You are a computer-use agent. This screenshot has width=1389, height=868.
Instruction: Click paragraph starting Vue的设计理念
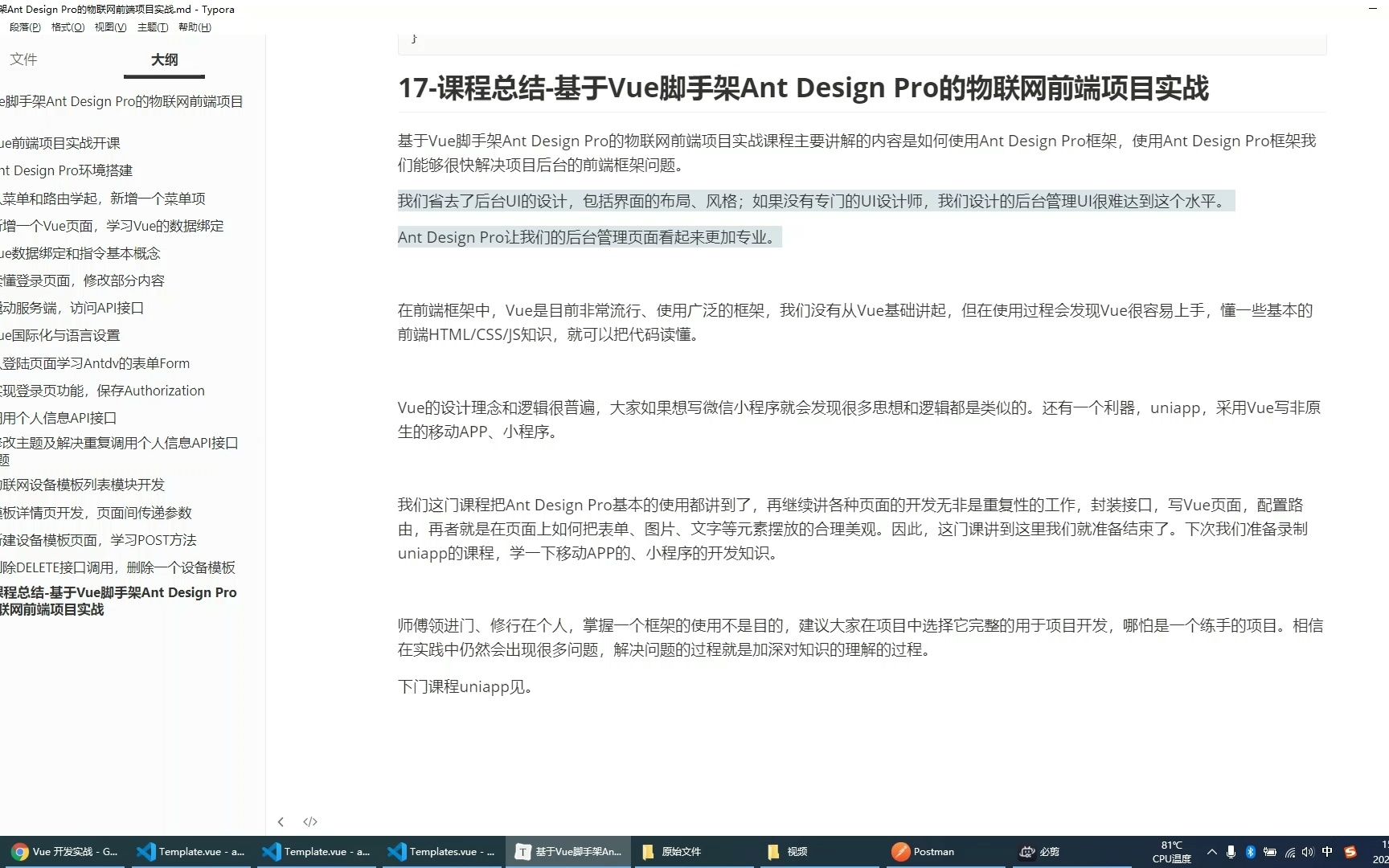coord(859,420)
